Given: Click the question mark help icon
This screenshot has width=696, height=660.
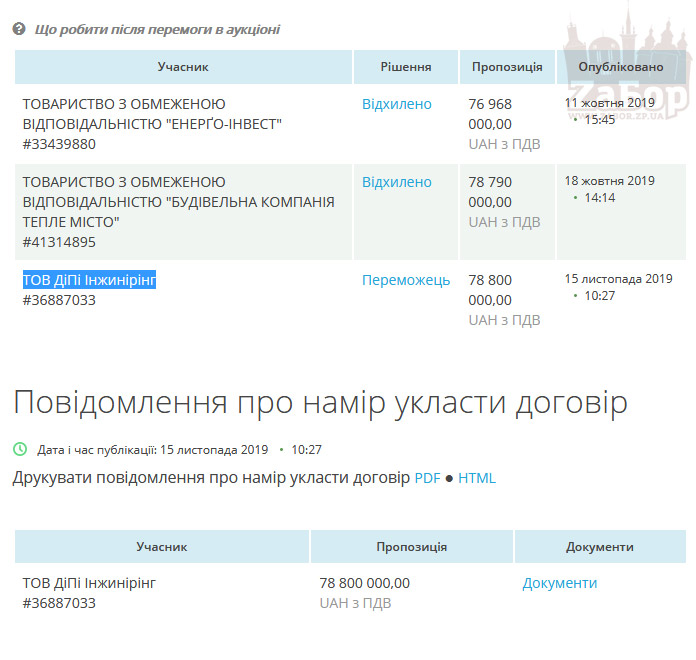Looking at the screenshot, I should click(x=19, y=29).
